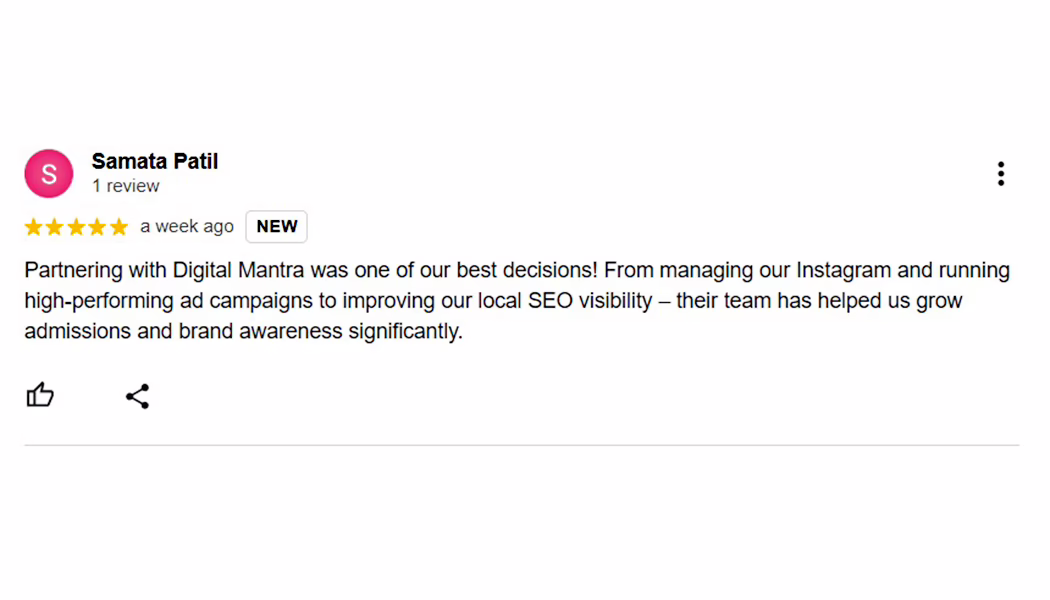The width and height of the screenshot is (1050, 600).
Task: Click the NEW badge
Action: coord(277,226)
